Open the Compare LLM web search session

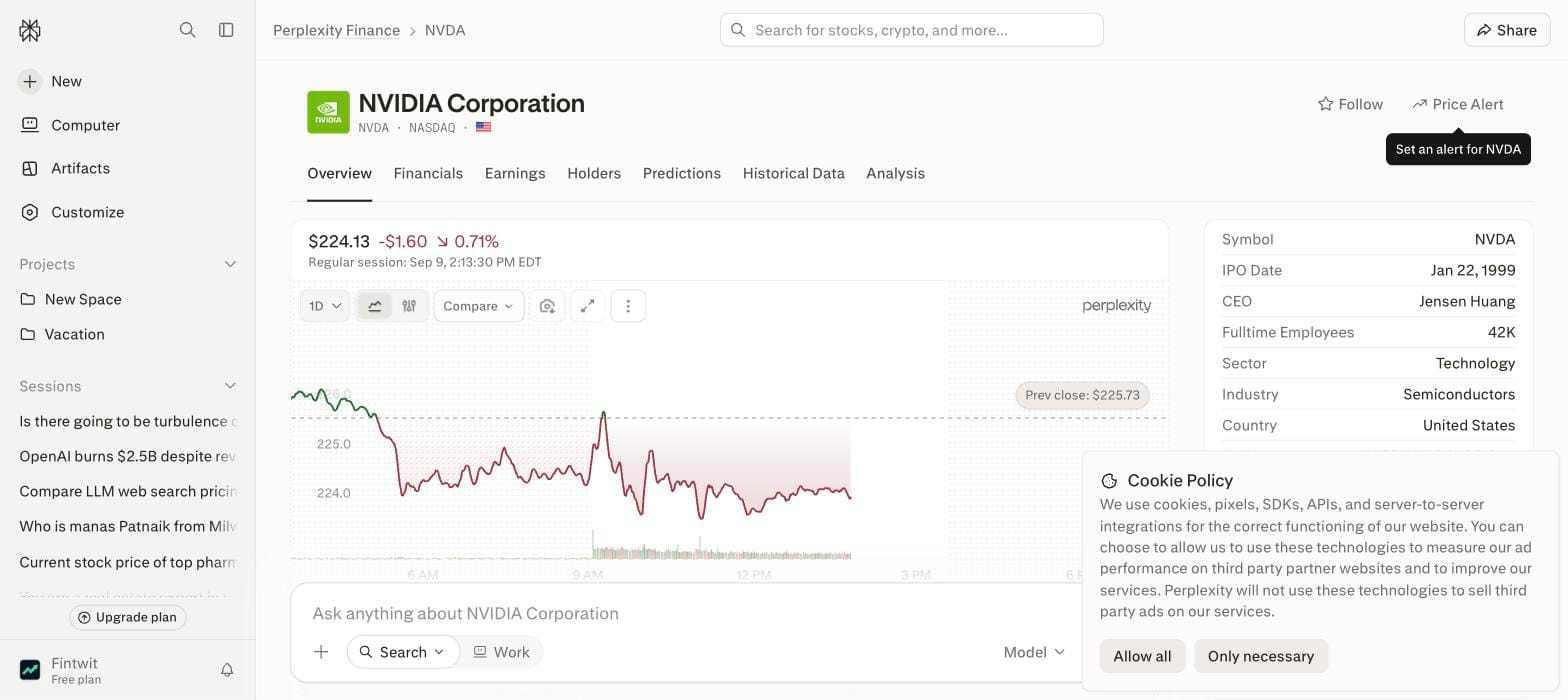[x=127, y=491]
